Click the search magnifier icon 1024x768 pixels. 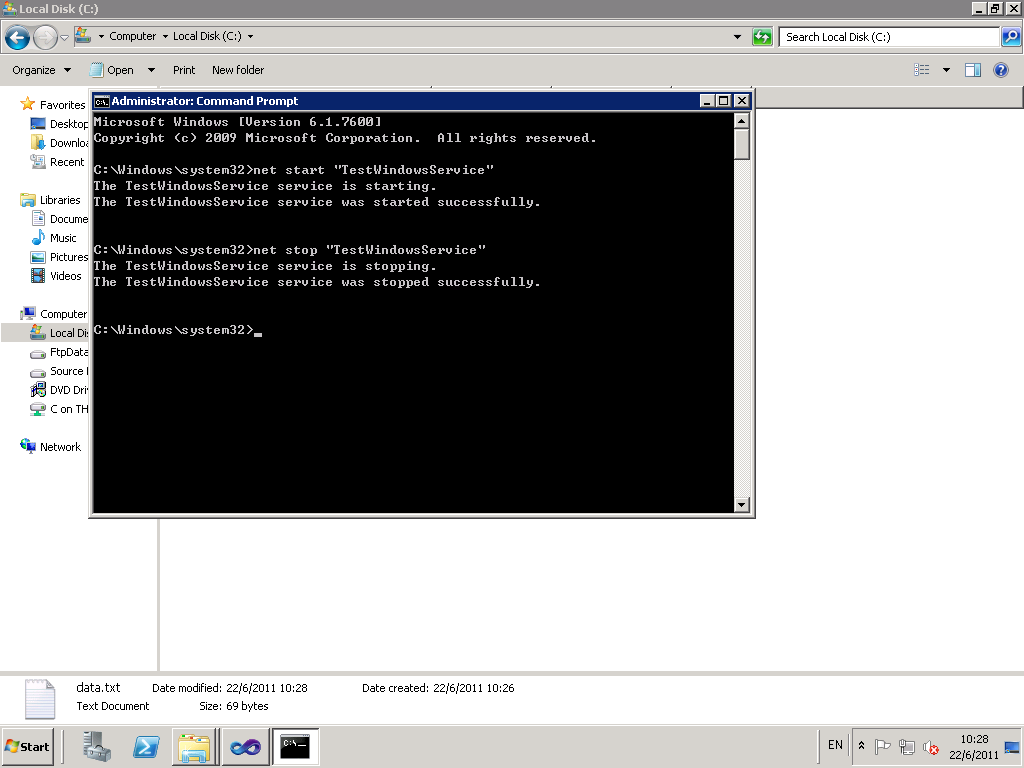point(1010,37)
